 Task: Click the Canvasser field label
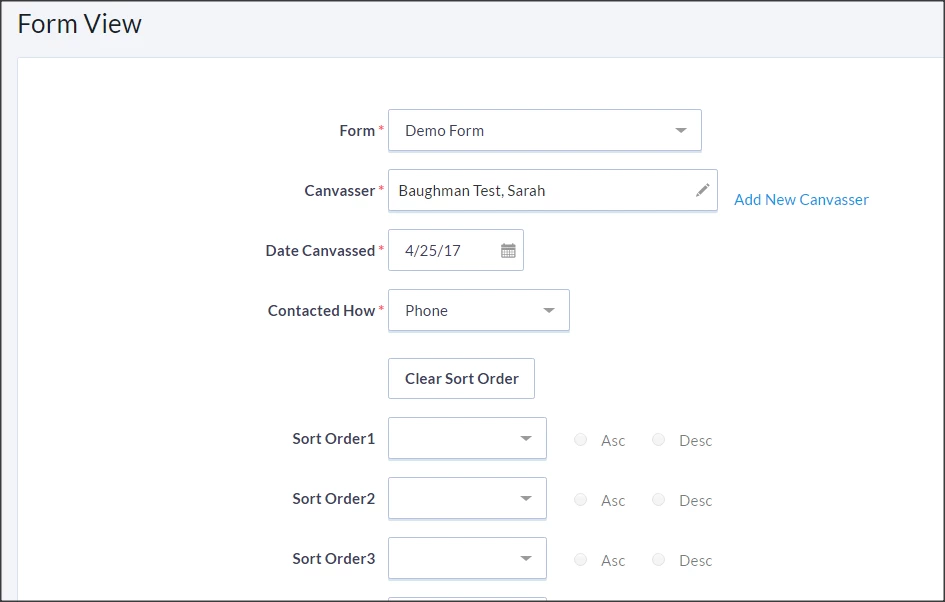point(340,190)
